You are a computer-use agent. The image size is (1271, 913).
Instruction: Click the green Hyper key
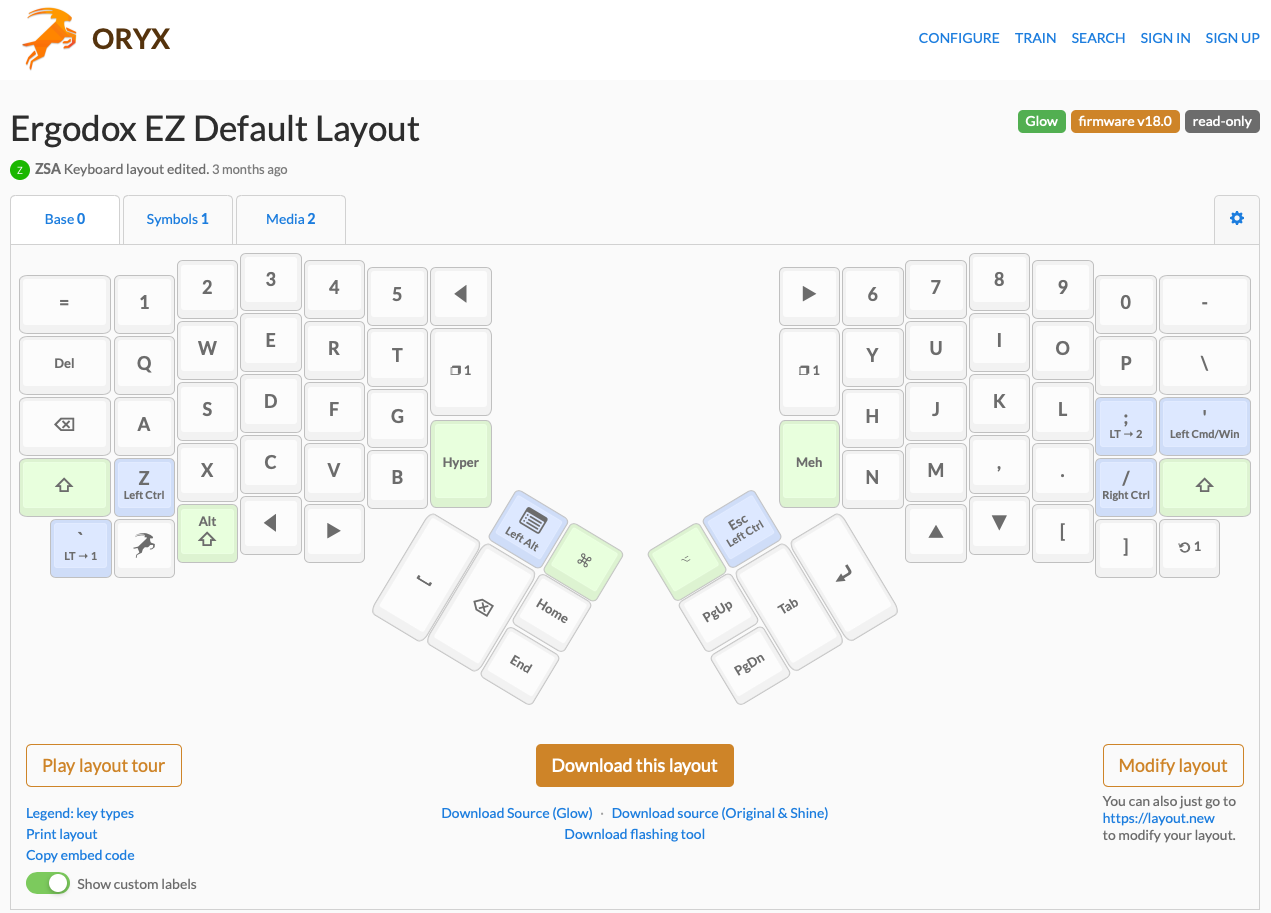pos(460,462)
